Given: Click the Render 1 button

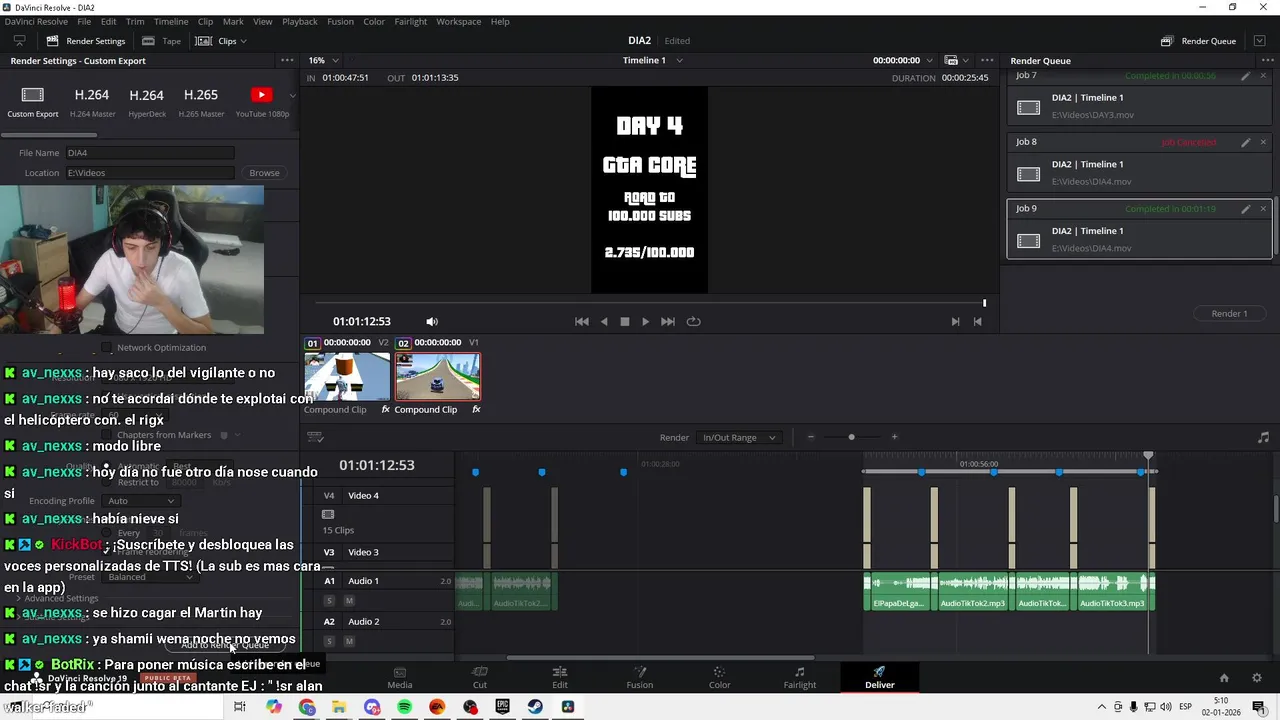Looking at the screenshot, I should (1229, 314).
